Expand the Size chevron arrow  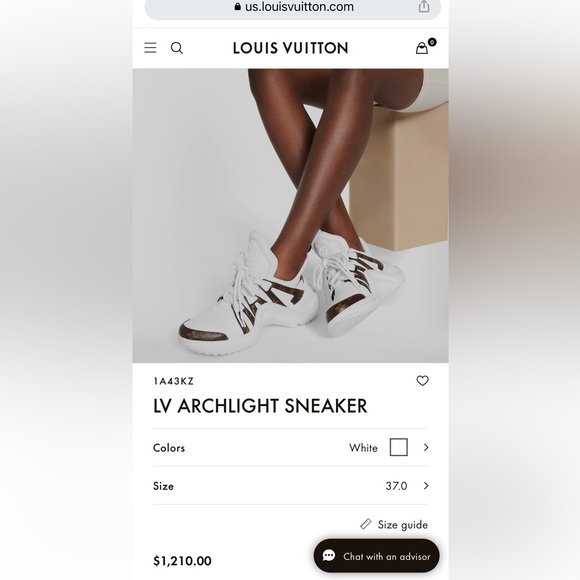[x=426, y=485]
